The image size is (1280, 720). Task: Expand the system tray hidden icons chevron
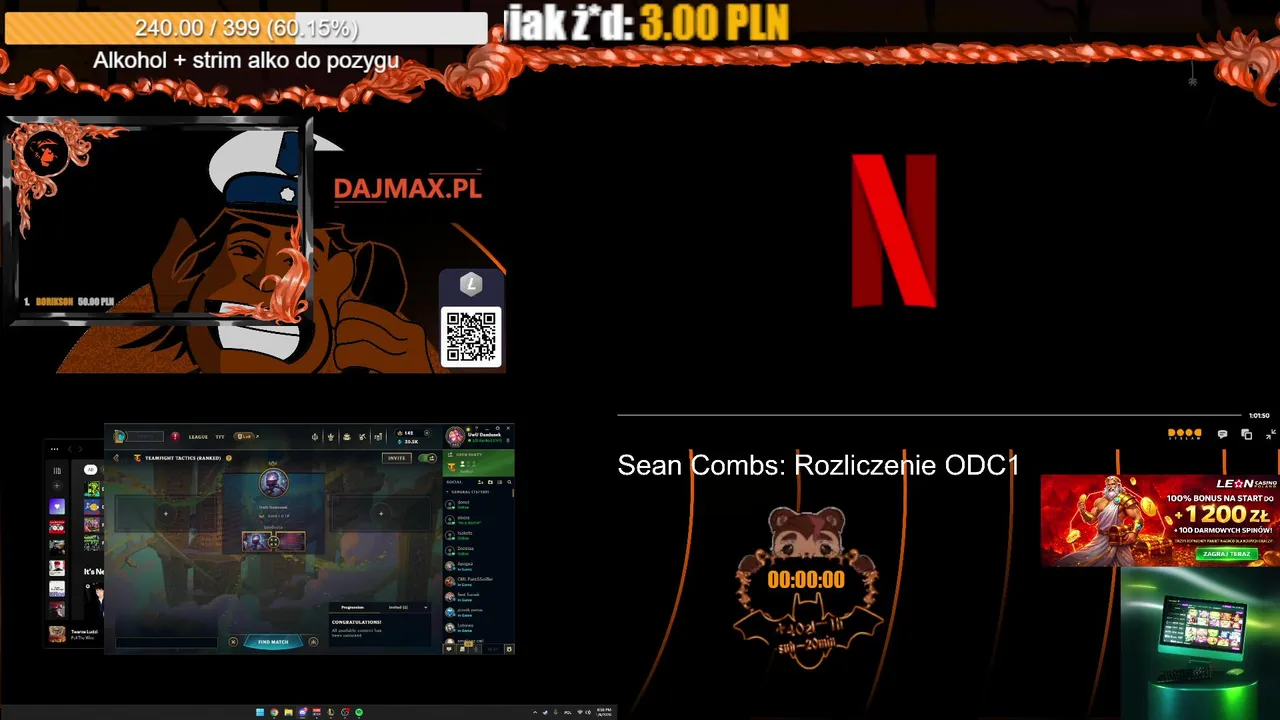(x=535, y=712)
